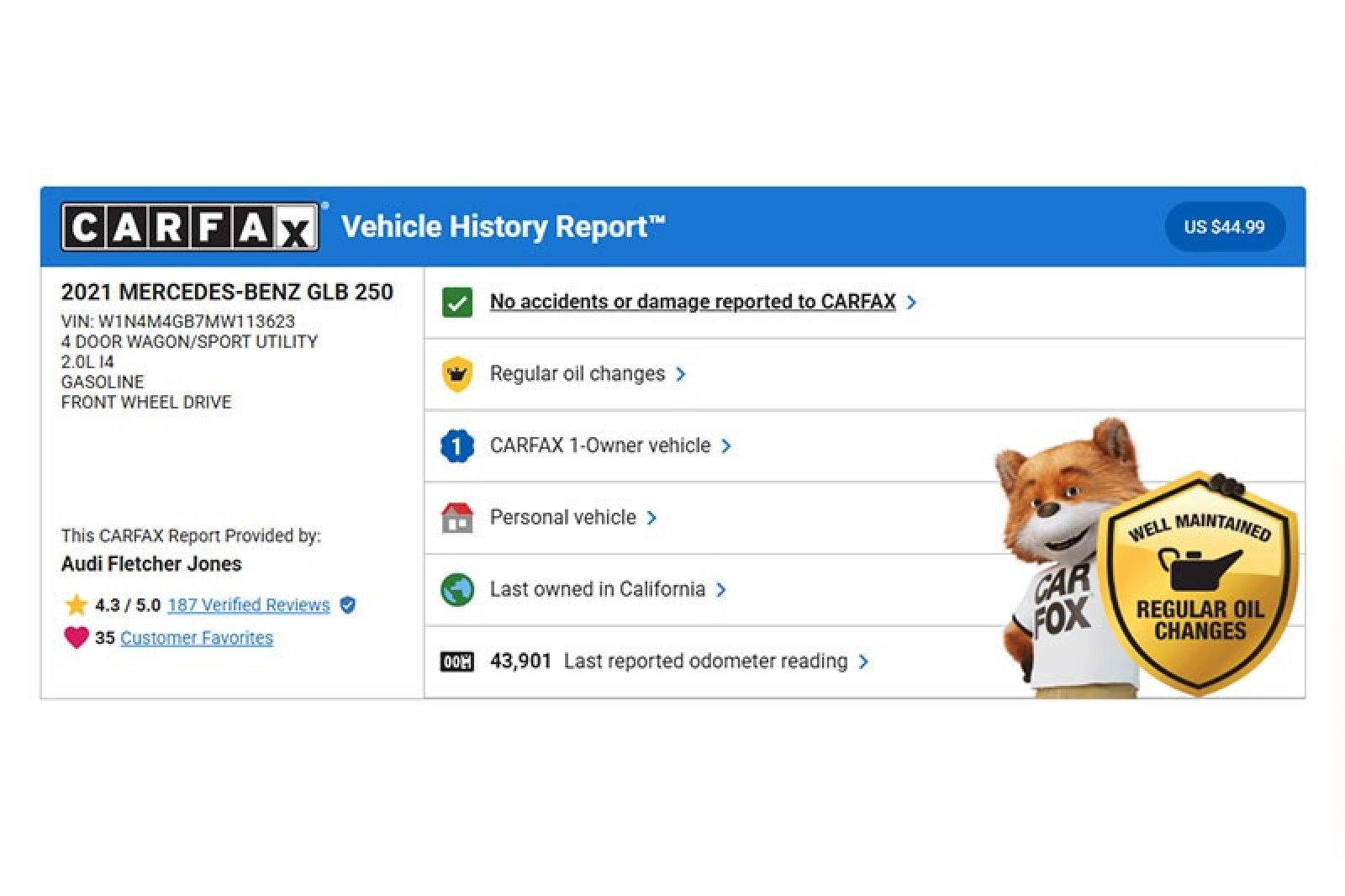Screen dimensions: 1345x896
Task: Click the US $44.99 price button
Action: [1224, 227]
